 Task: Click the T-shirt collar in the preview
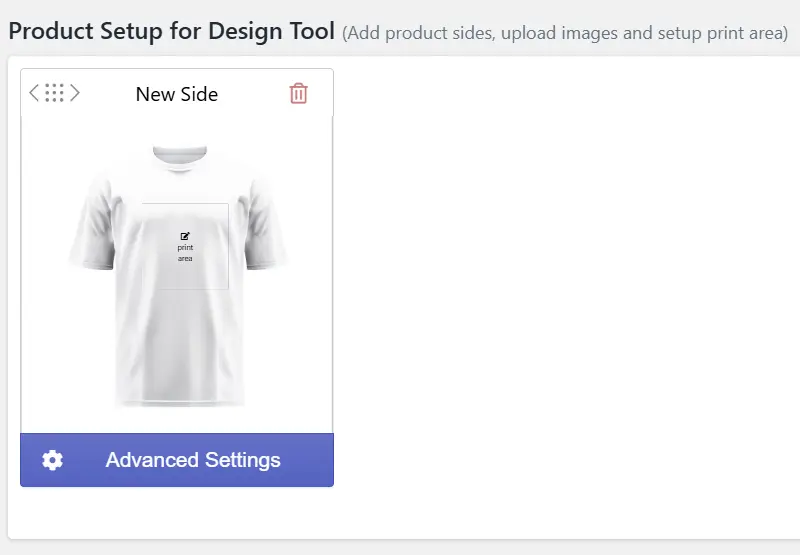pyautogui.click(x=180, y=157)
